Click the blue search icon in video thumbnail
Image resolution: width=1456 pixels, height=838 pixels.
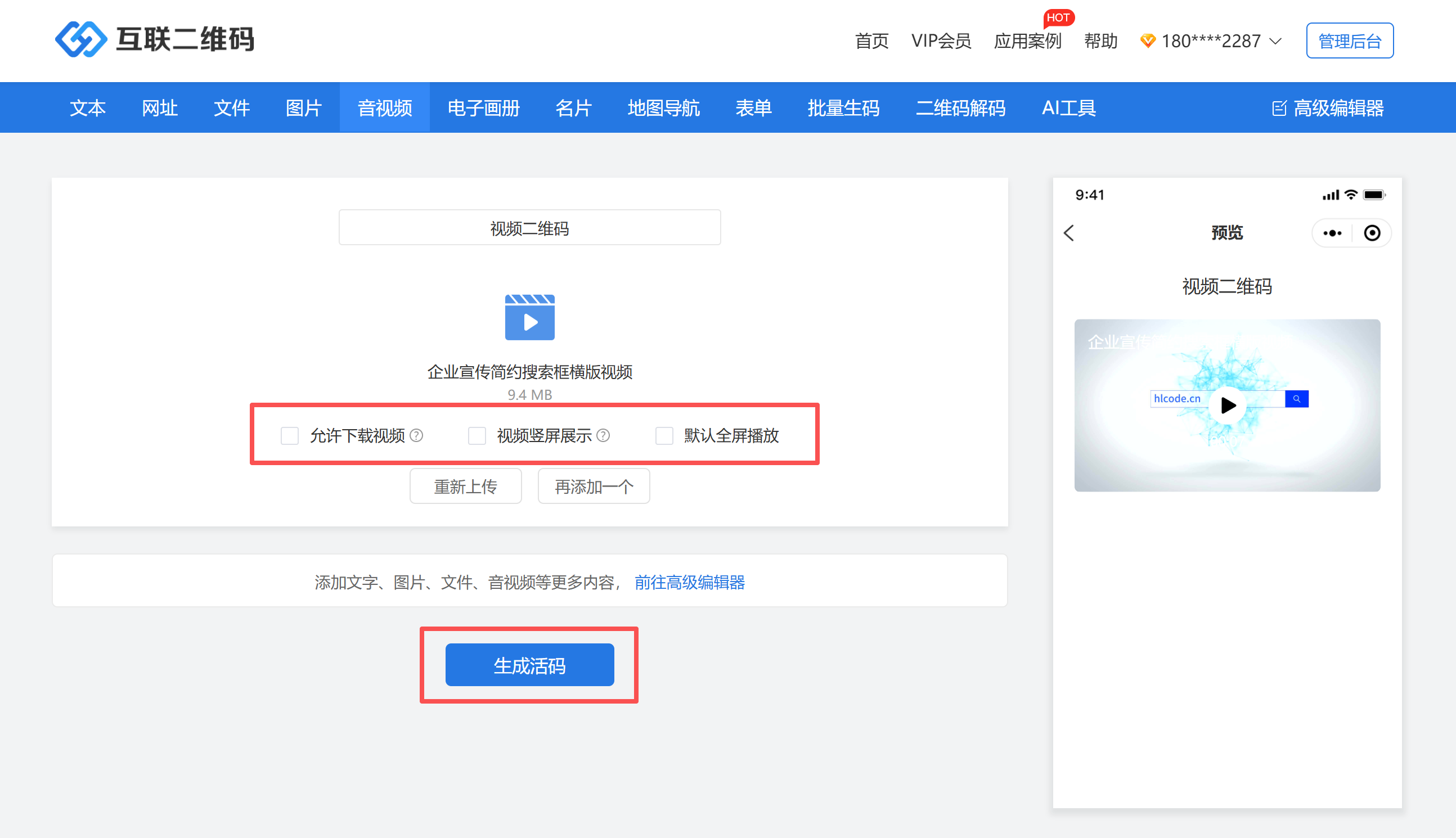[x=1297, y=399]
